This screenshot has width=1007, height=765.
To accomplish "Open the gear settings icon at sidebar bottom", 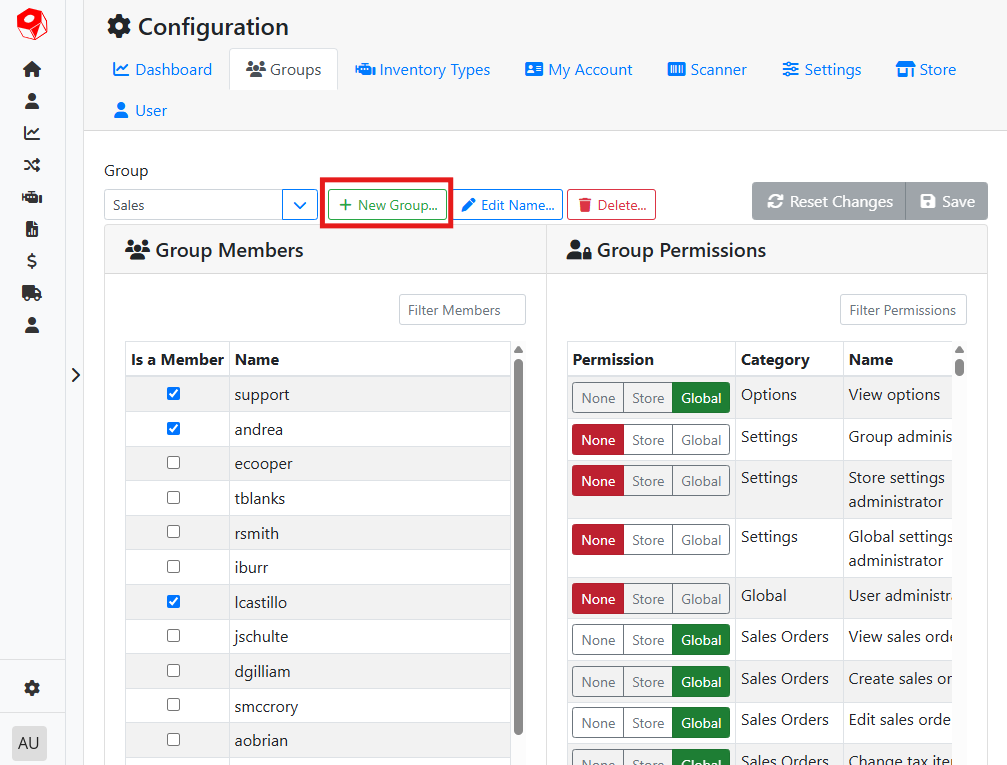I will coord(32,688).
